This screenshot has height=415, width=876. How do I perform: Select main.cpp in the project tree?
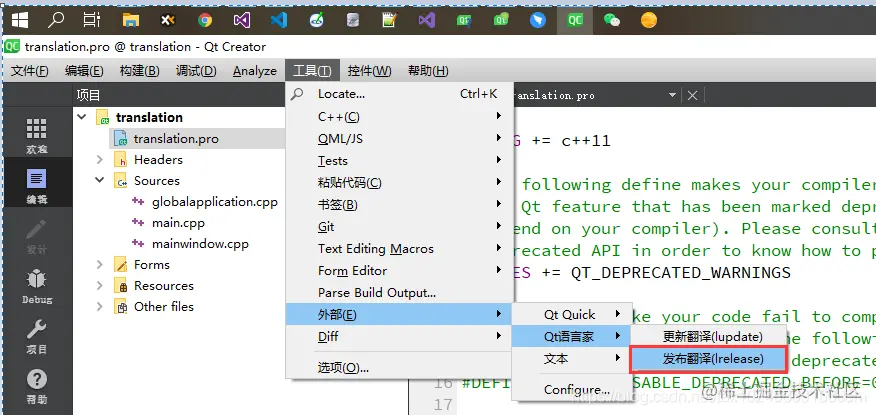pyautogui.click(x=178, y=223)
